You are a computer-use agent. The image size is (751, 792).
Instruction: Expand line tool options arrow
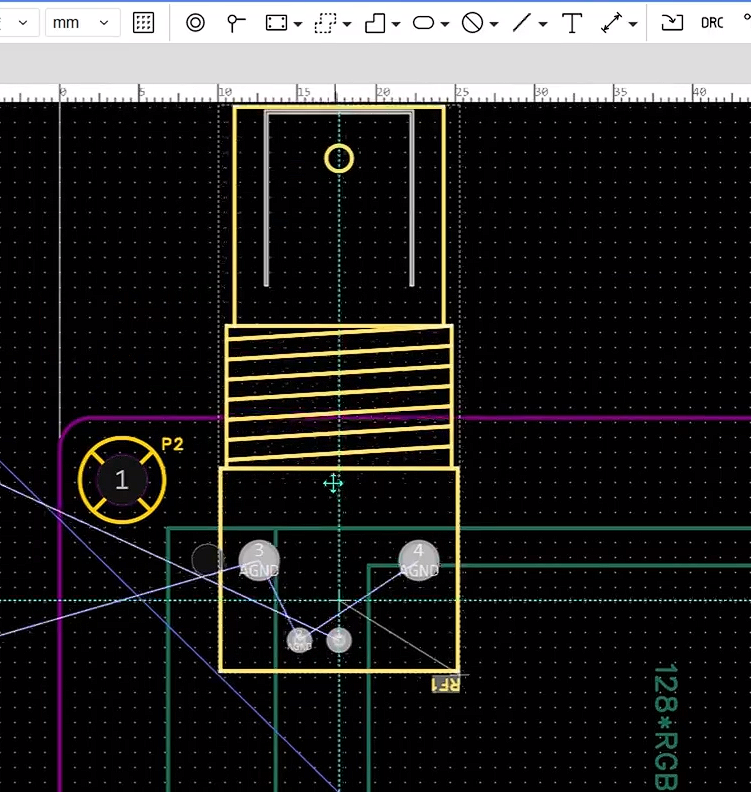(543, 24)
